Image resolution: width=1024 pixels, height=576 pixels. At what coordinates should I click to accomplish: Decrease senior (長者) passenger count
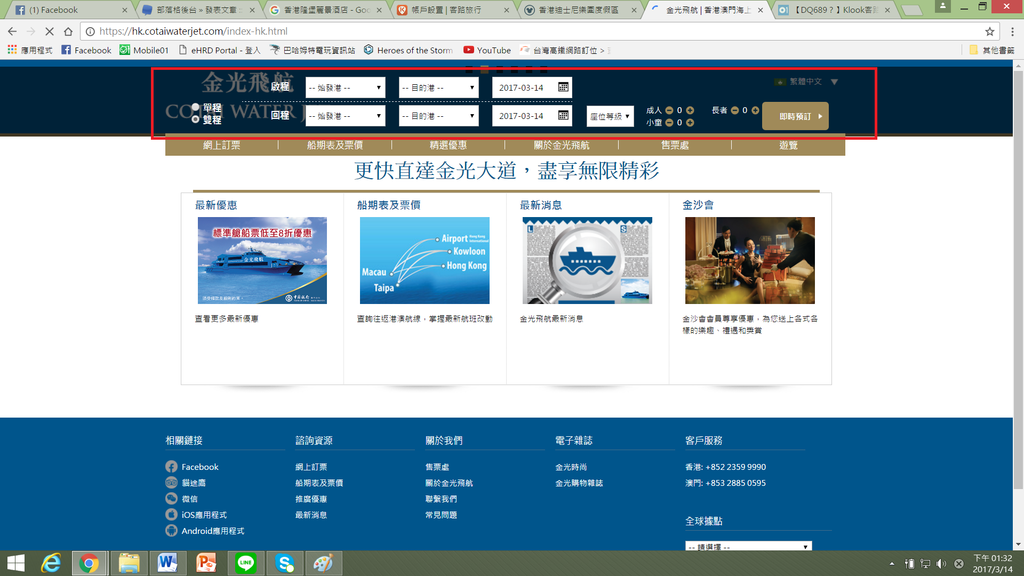[x=735, y=110]
